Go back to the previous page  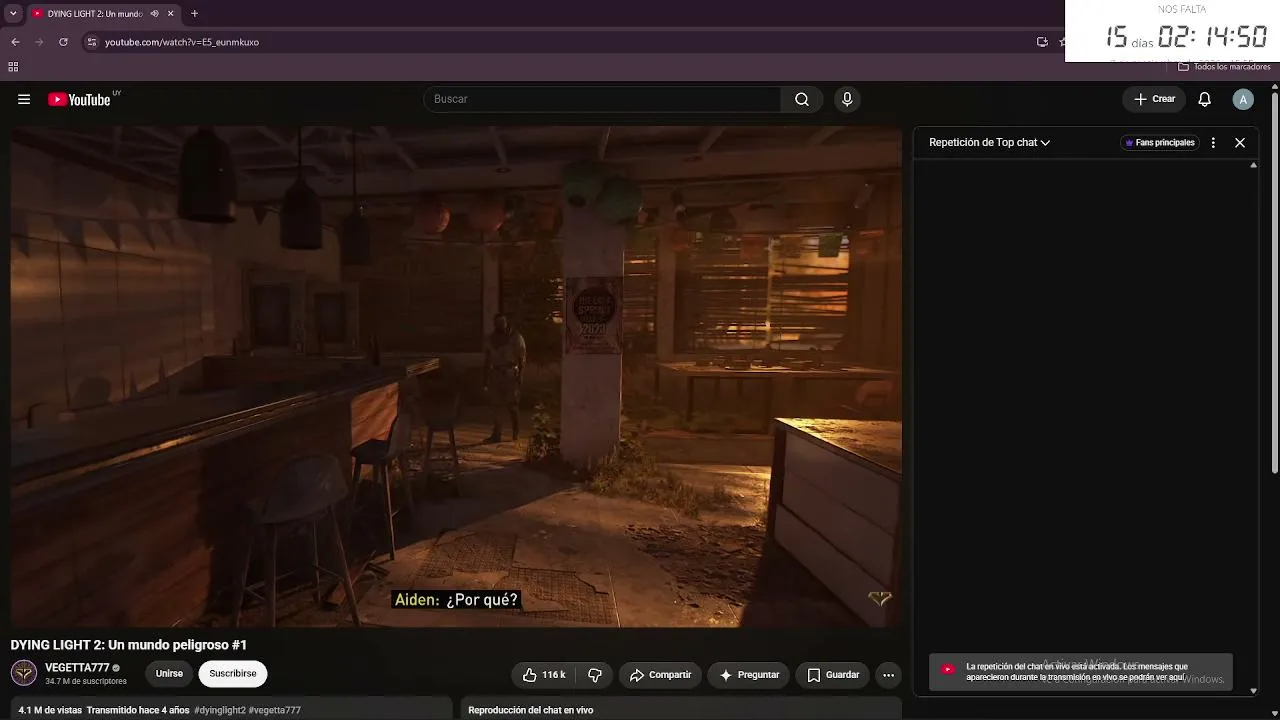(15, 42)
